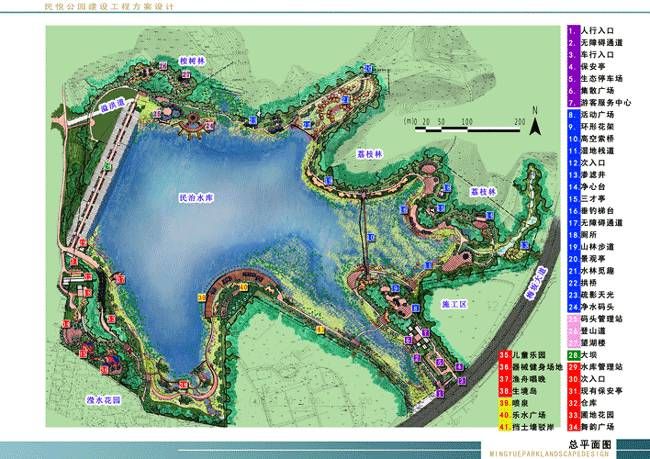The height and width of the screenshot is (459, 650).
Task: Click the 民悦公园建设工程方案设计 header title
Action: click(x=110, y=7)
